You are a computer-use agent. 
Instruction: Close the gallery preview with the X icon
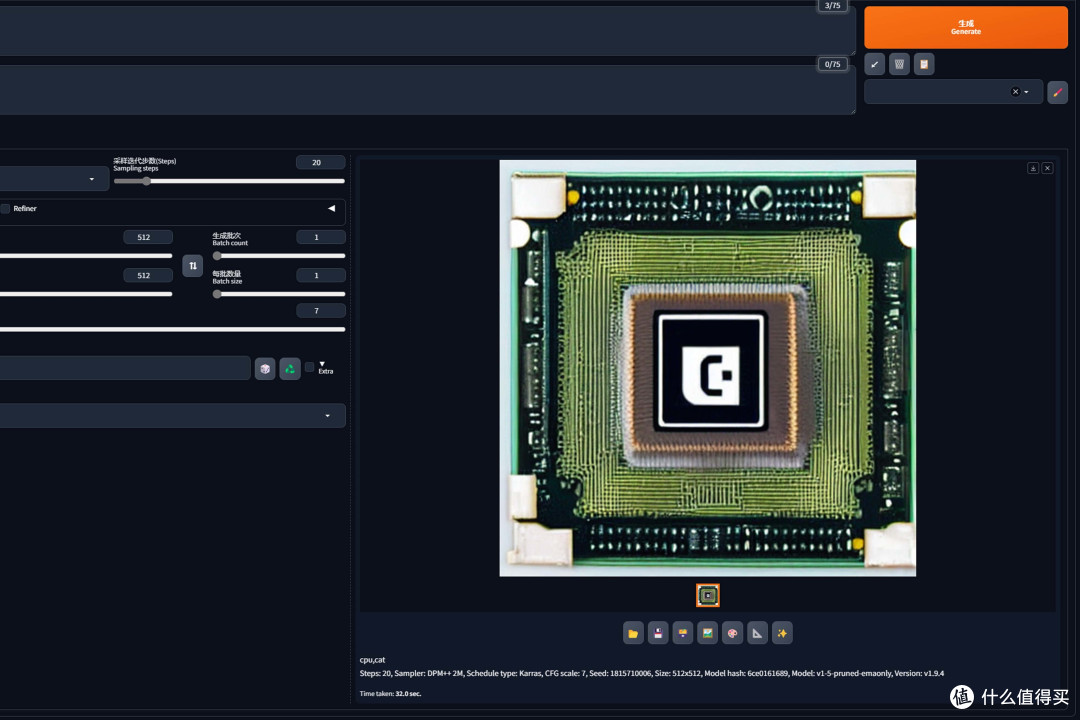[x=1048, y=168]
